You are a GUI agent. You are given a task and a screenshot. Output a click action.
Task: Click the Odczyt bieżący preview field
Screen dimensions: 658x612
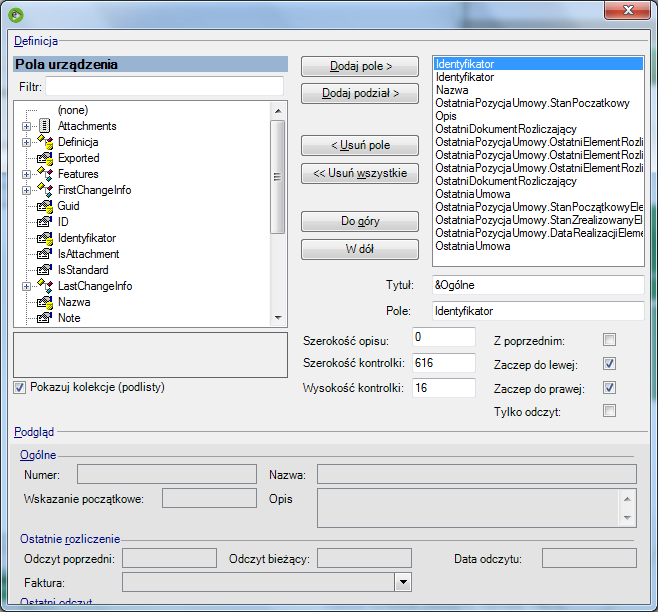click(x=364, y=558)
